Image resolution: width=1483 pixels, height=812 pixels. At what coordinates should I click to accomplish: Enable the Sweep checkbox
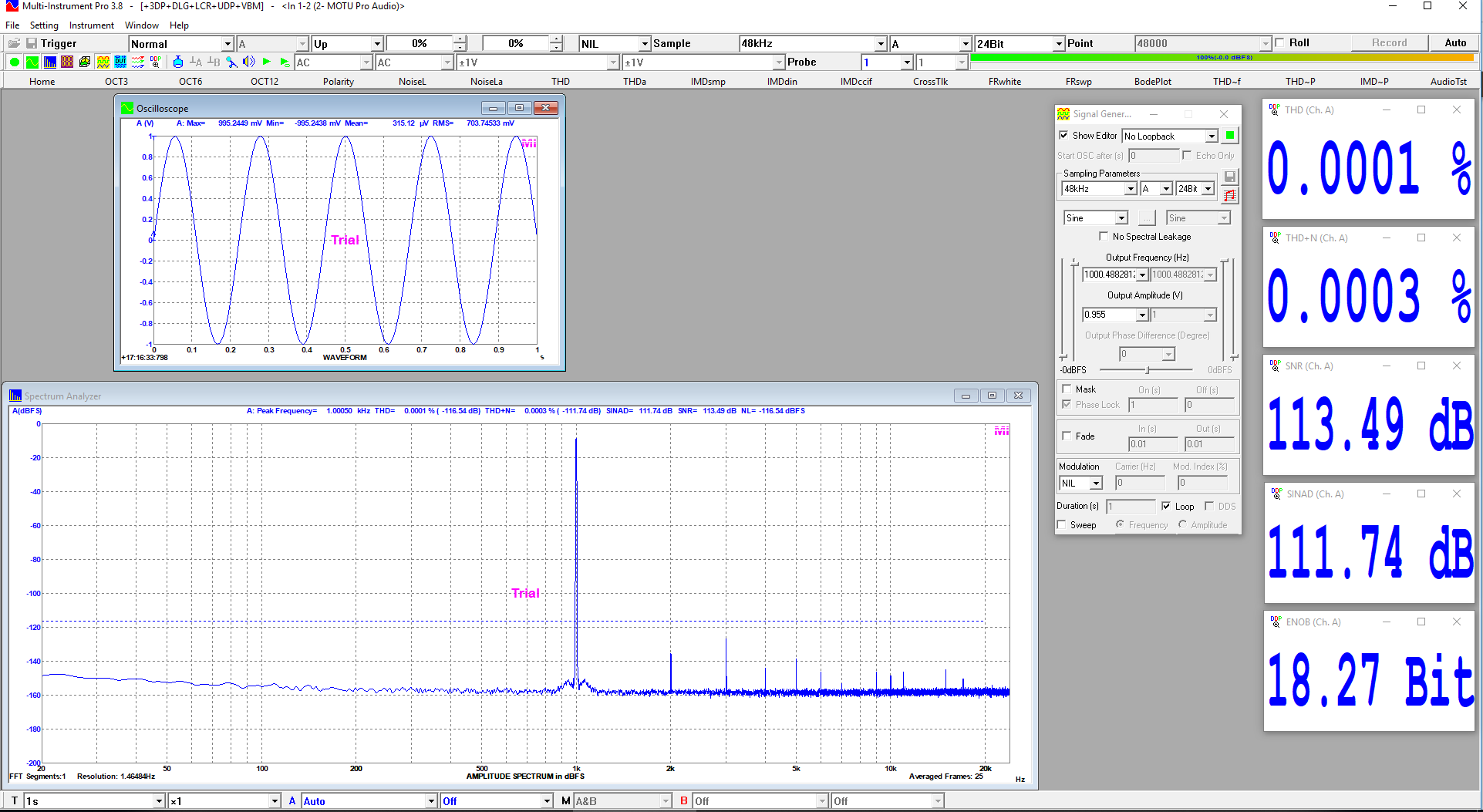(1062, 524)
